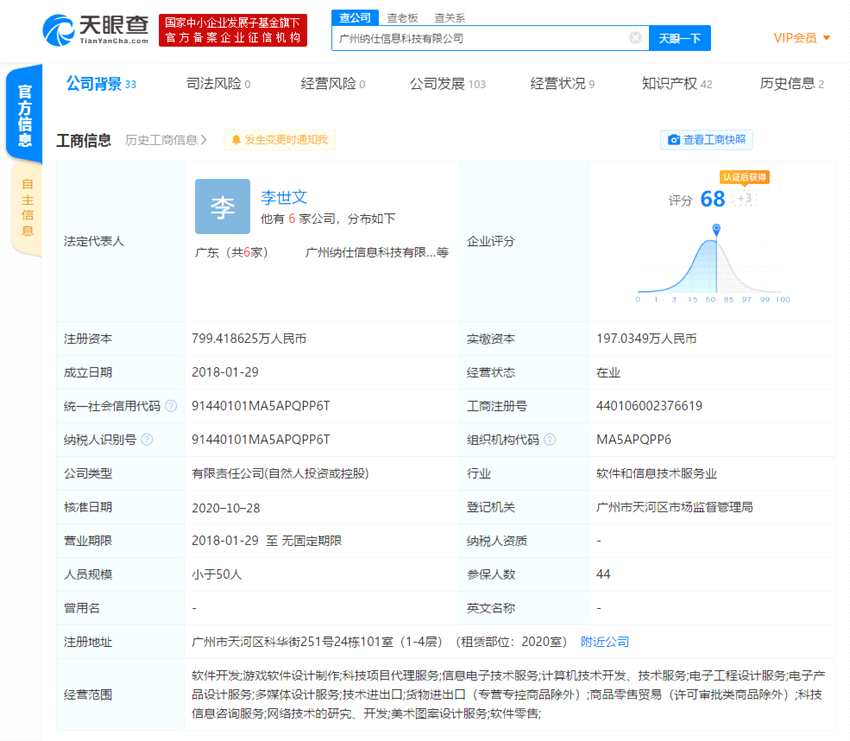Screen dimensions: 850x741
Task: Click establishment date 2018-01-29 cell
Action: [x=225, y=372]
